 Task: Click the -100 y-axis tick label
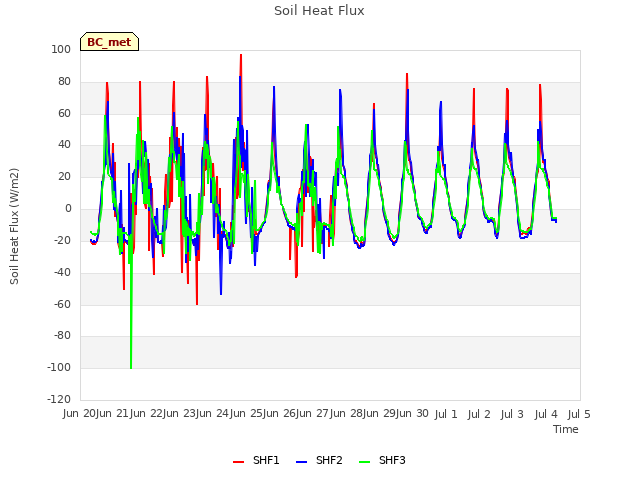pos(59,367)
